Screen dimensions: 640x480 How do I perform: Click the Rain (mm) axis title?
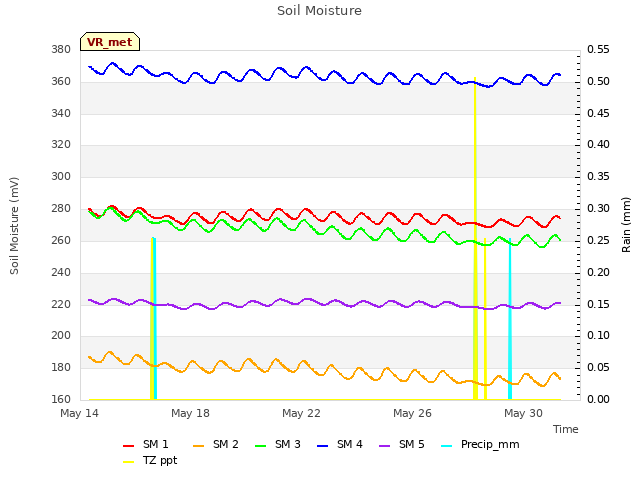coord(626,225)
